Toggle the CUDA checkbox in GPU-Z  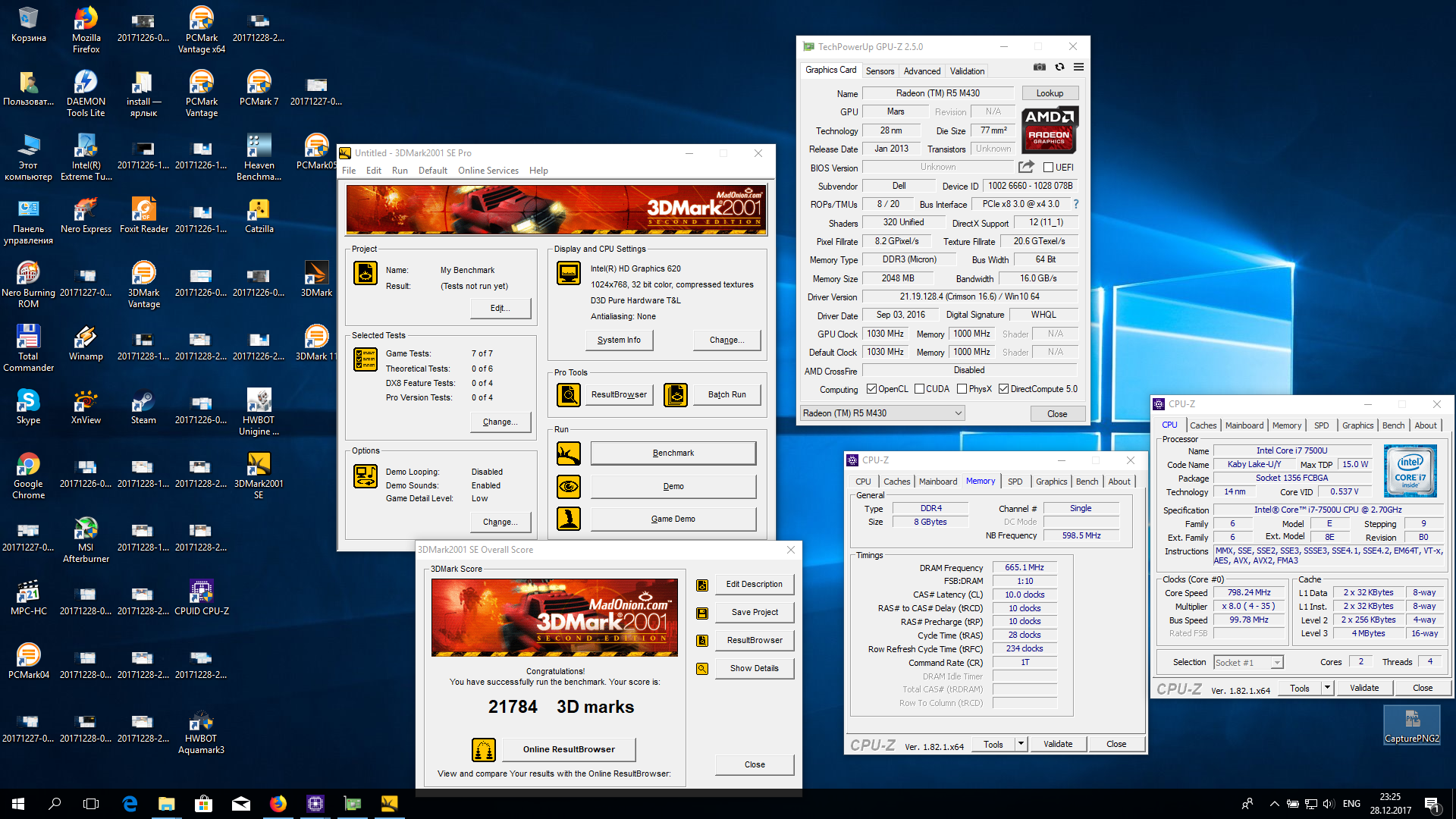[919, 389]
